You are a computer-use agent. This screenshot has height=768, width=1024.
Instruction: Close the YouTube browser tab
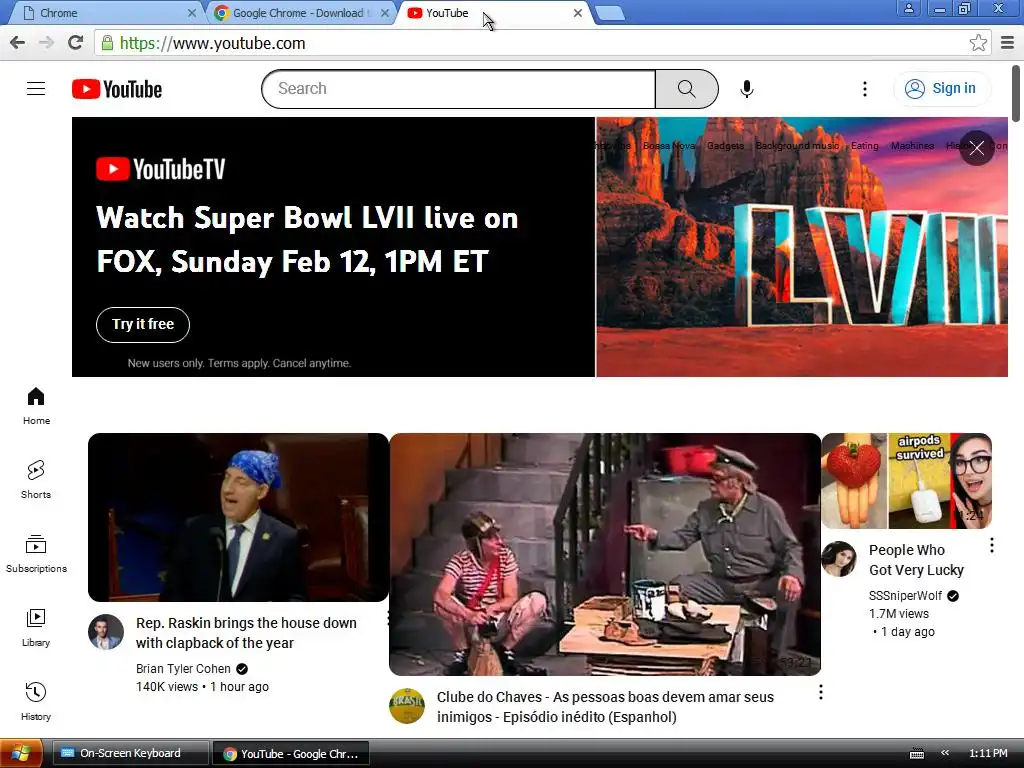577,13
